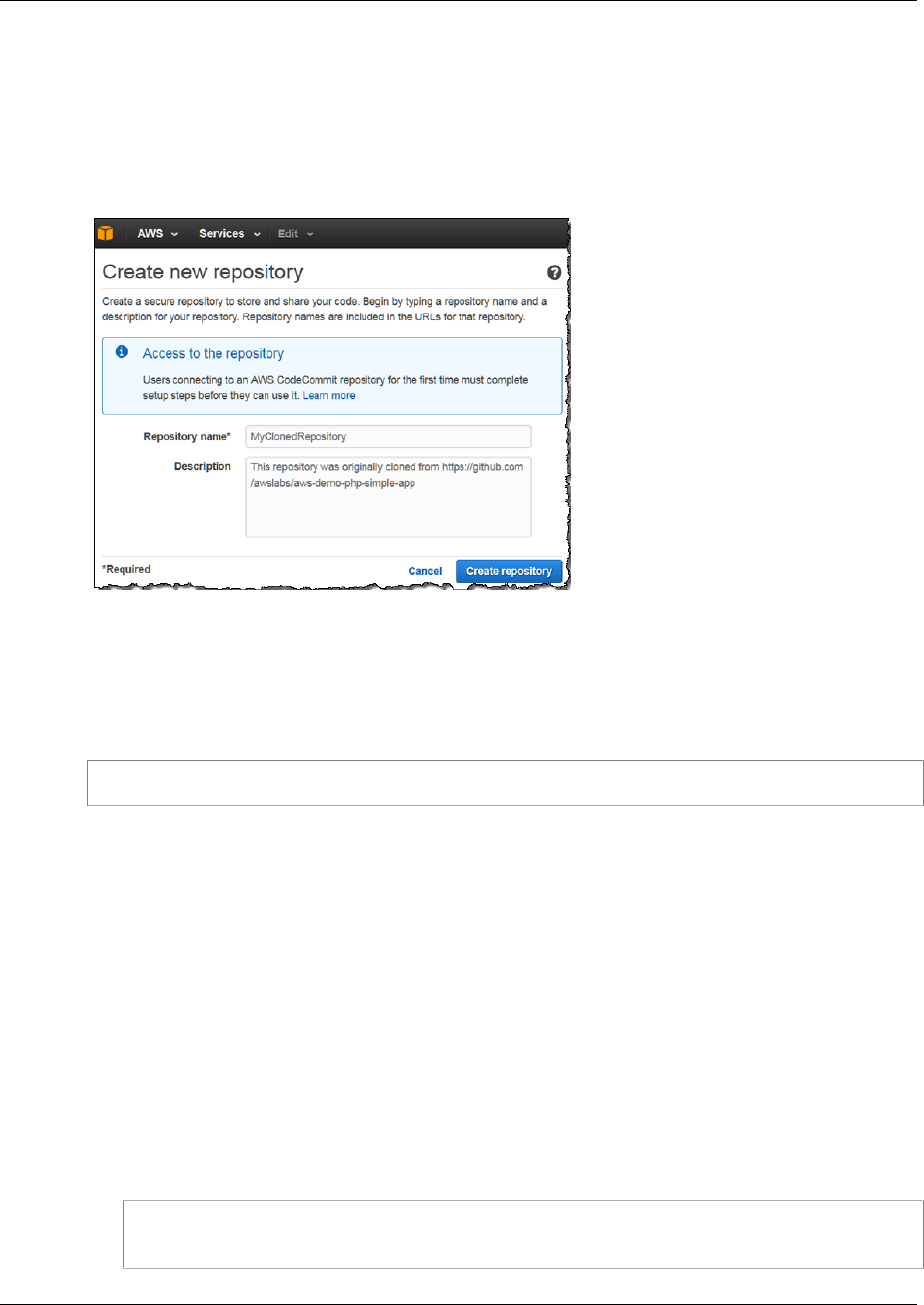Click the AWS cube logo icon
924x1305 pixels.
tap(106, 234)
